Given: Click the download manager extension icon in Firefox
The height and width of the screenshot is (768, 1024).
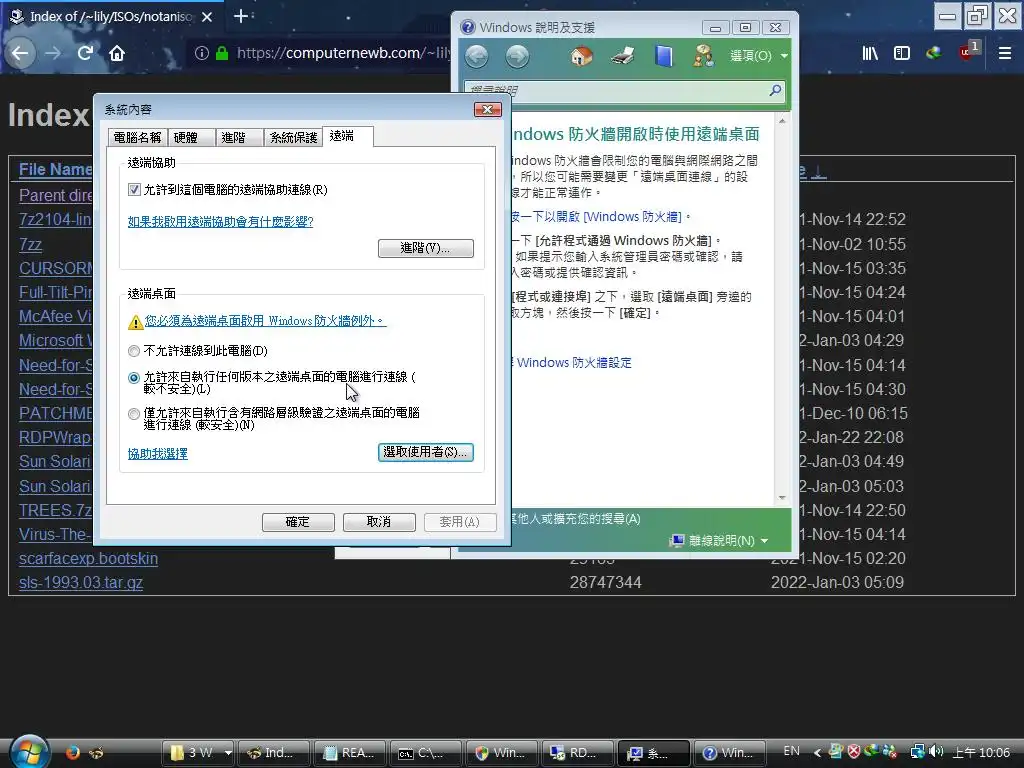Looking at the screenshot, I should [x=933, y=53].
